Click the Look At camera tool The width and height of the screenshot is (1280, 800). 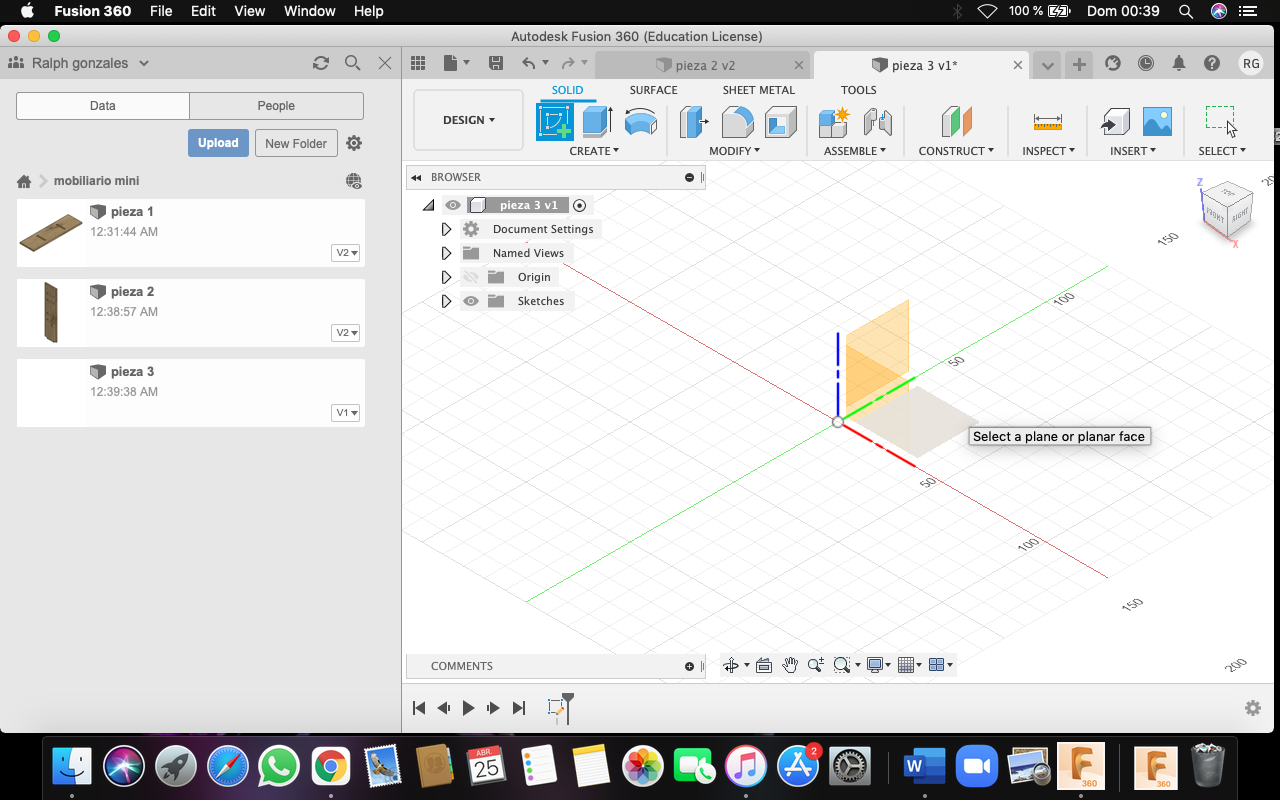click(x=764, y=665)
